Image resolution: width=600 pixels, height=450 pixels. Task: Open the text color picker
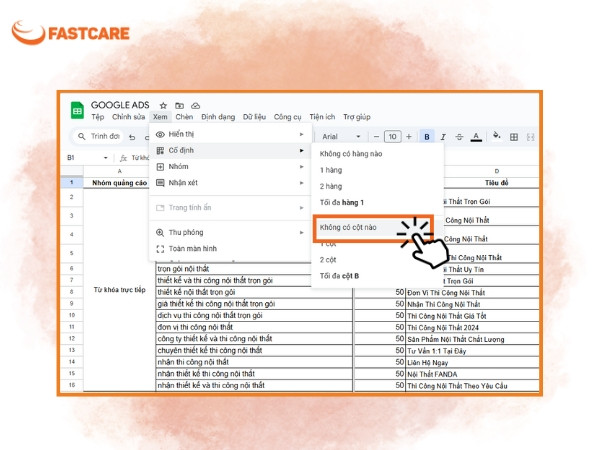(x=476, y=137)
